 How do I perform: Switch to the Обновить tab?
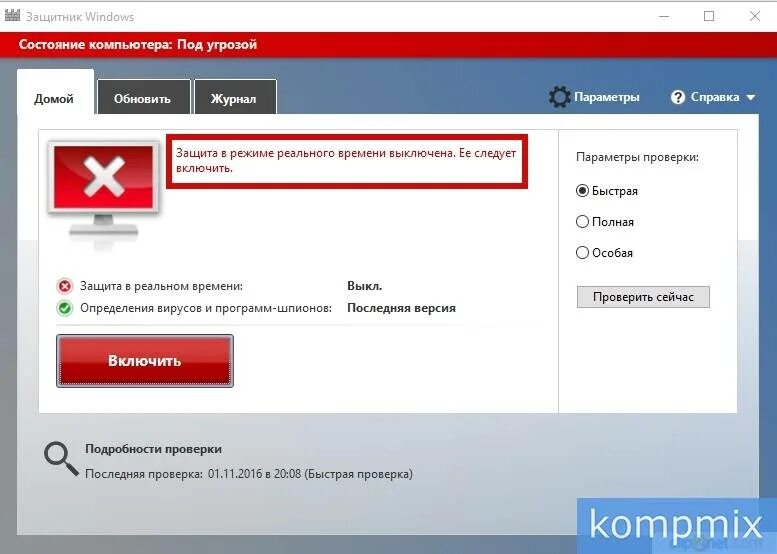pyautogui.click(x=144, y=97)
